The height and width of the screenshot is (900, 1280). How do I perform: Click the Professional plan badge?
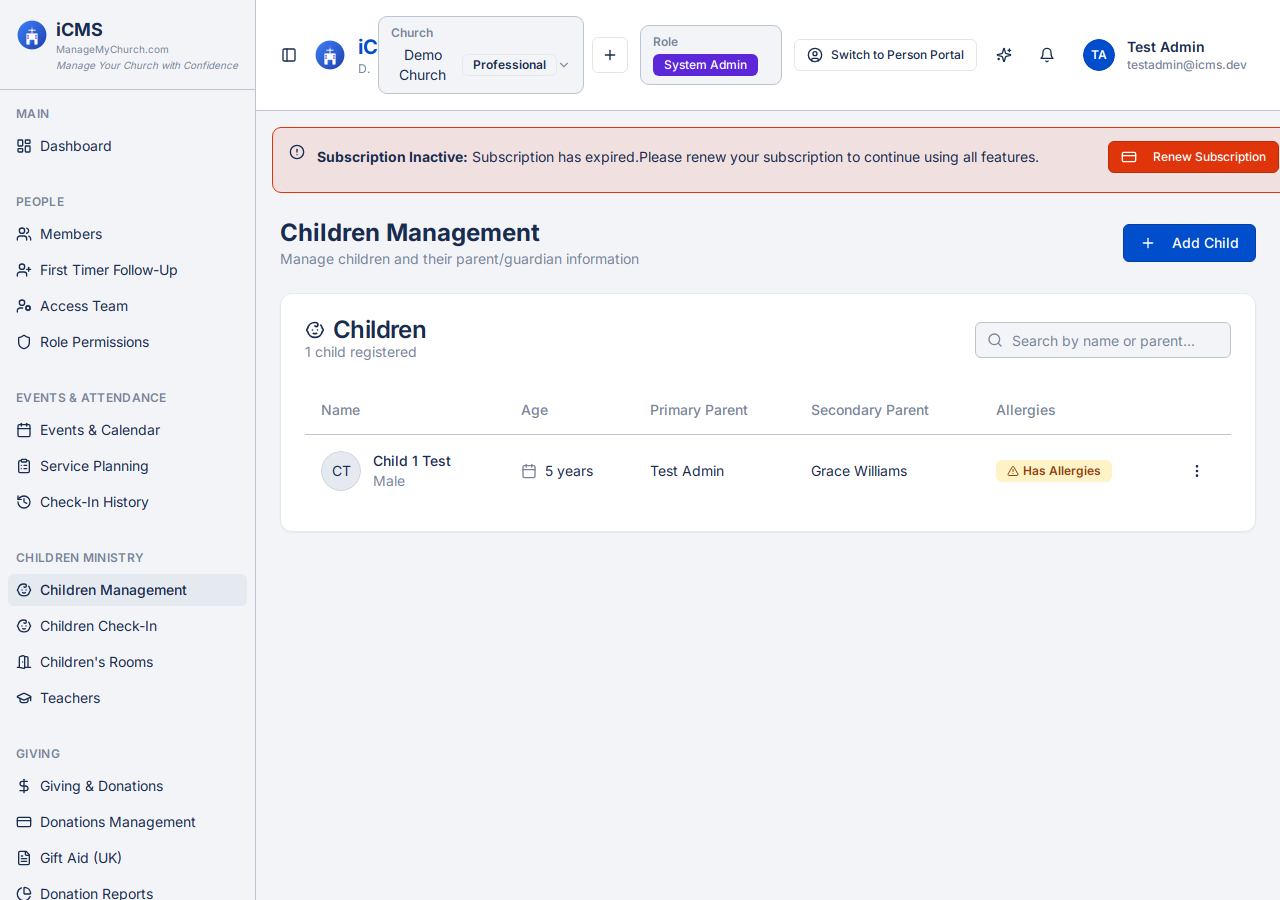pyautogui.click(x=509, y=65)
